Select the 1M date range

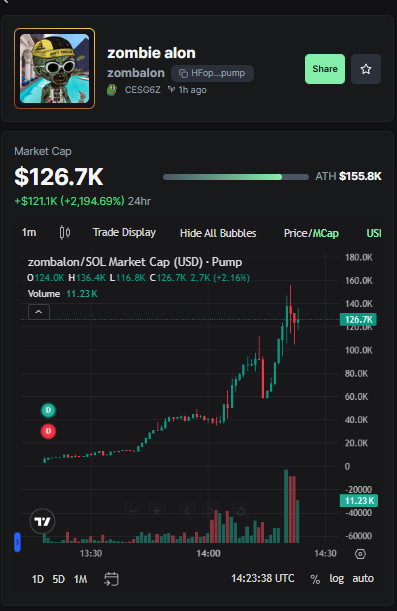(80, 579)
